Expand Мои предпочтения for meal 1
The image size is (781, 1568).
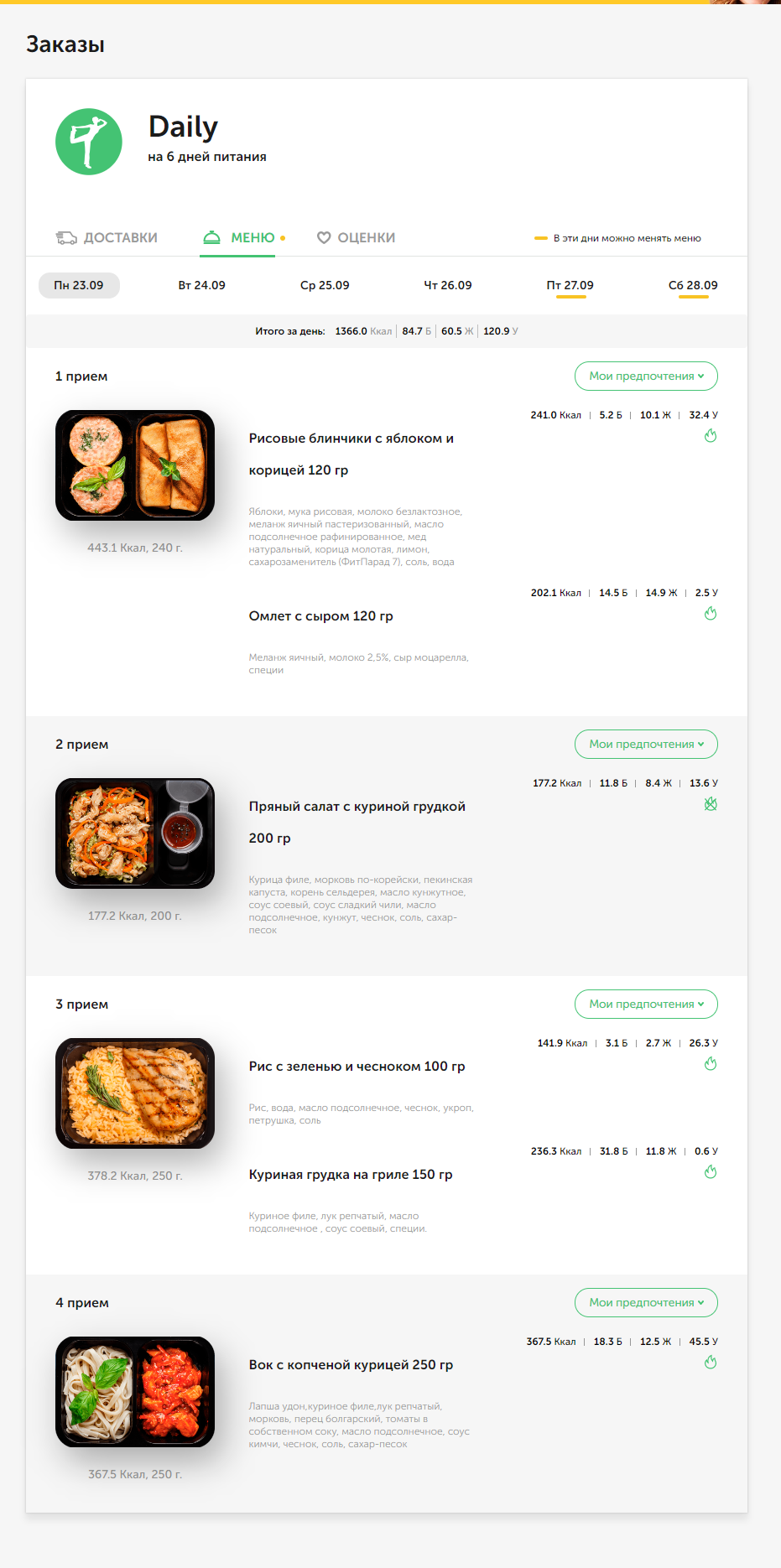646,376
